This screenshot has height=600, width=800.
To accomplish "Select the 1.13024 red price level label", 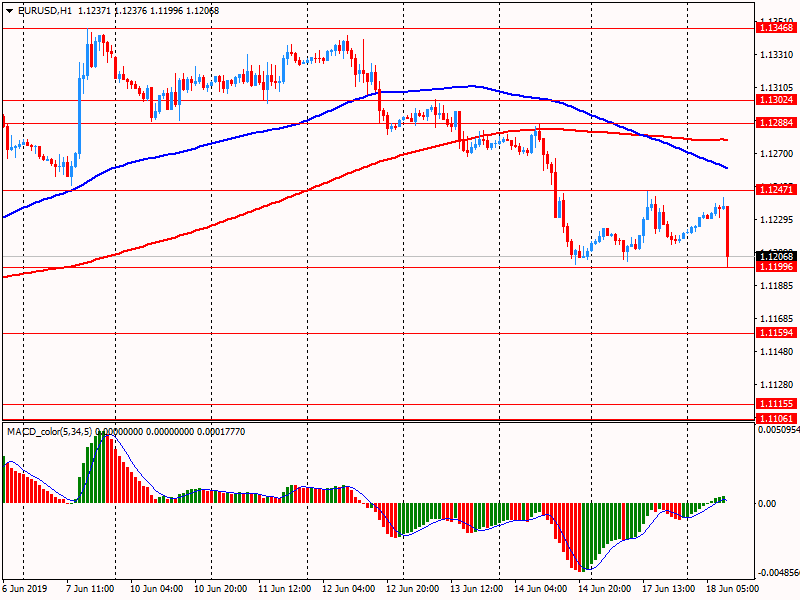I will [777, 100].
